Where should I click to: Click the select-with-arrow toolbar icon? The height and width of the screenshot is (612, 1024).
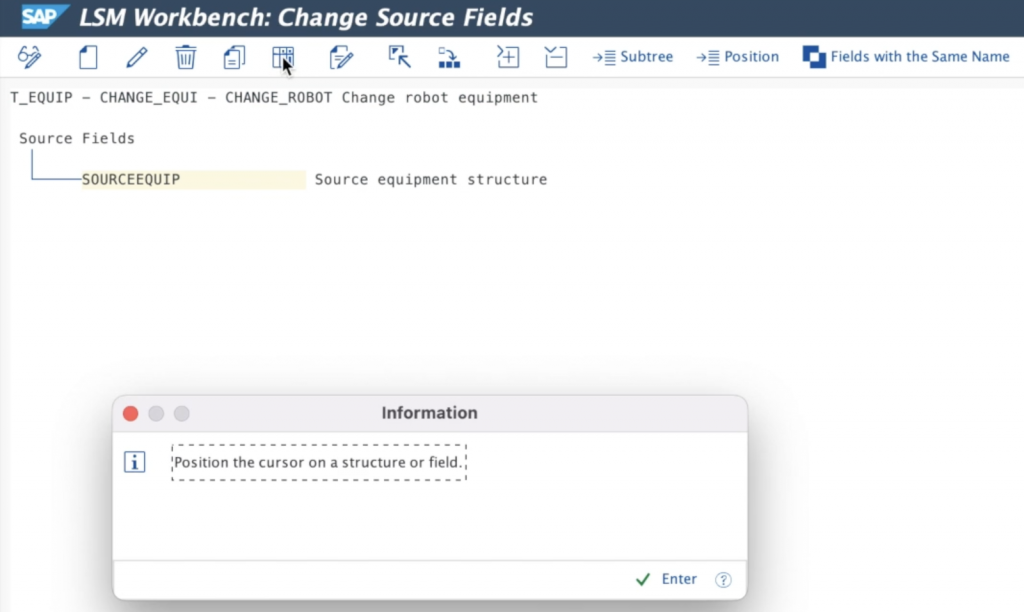(x=400, y=57)
